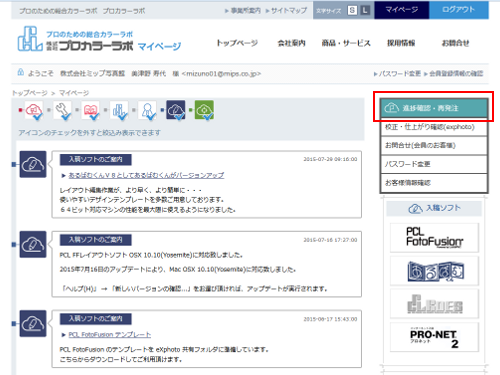Image resolution: width=500 pixels, height=375 pixels.
Task: Open PCL FotoFusion テンプレート news link
Action: coord(110,334)
